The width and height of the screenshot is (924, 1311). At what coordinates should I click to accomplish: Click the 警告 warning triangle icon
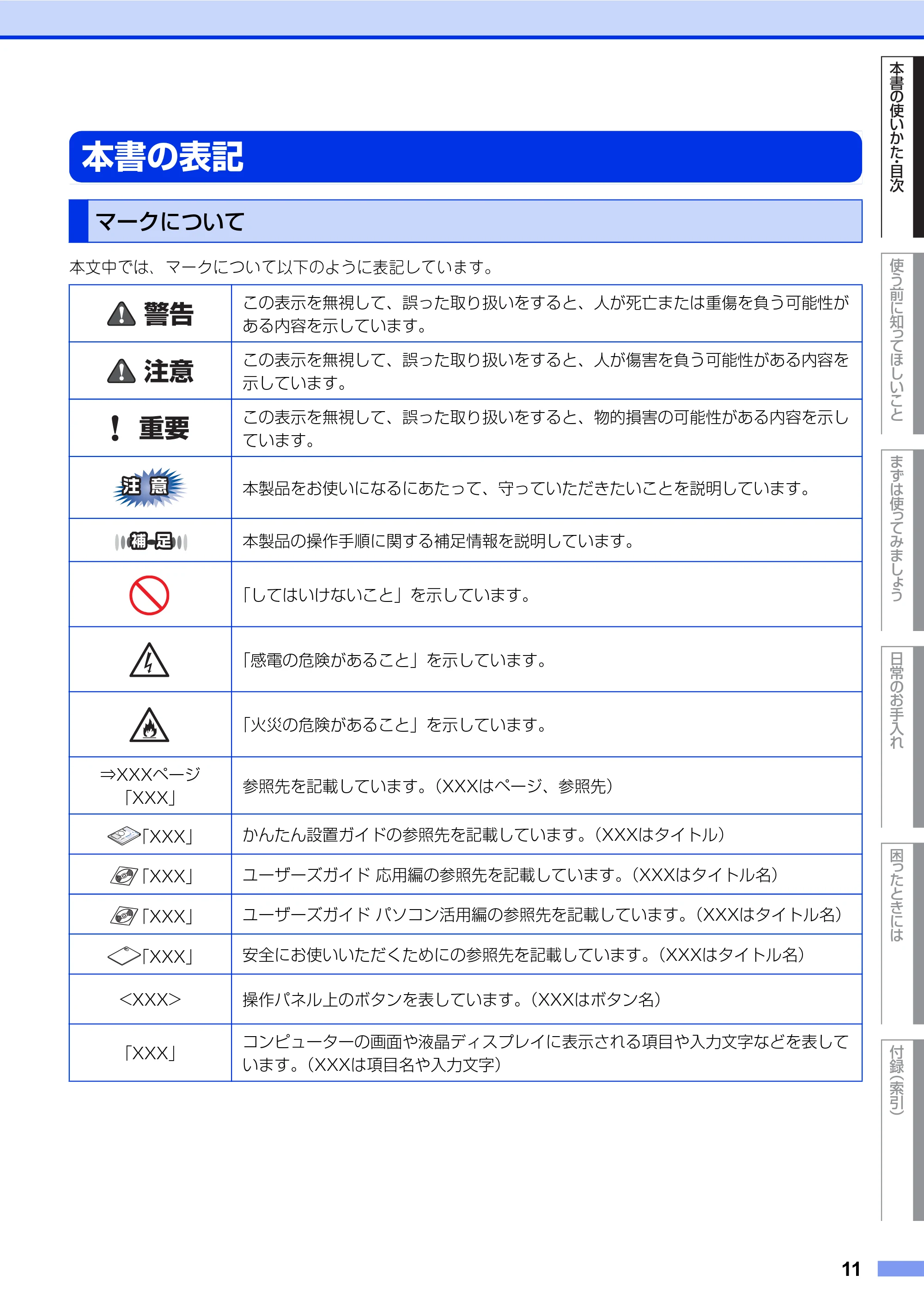coord(121,314)
